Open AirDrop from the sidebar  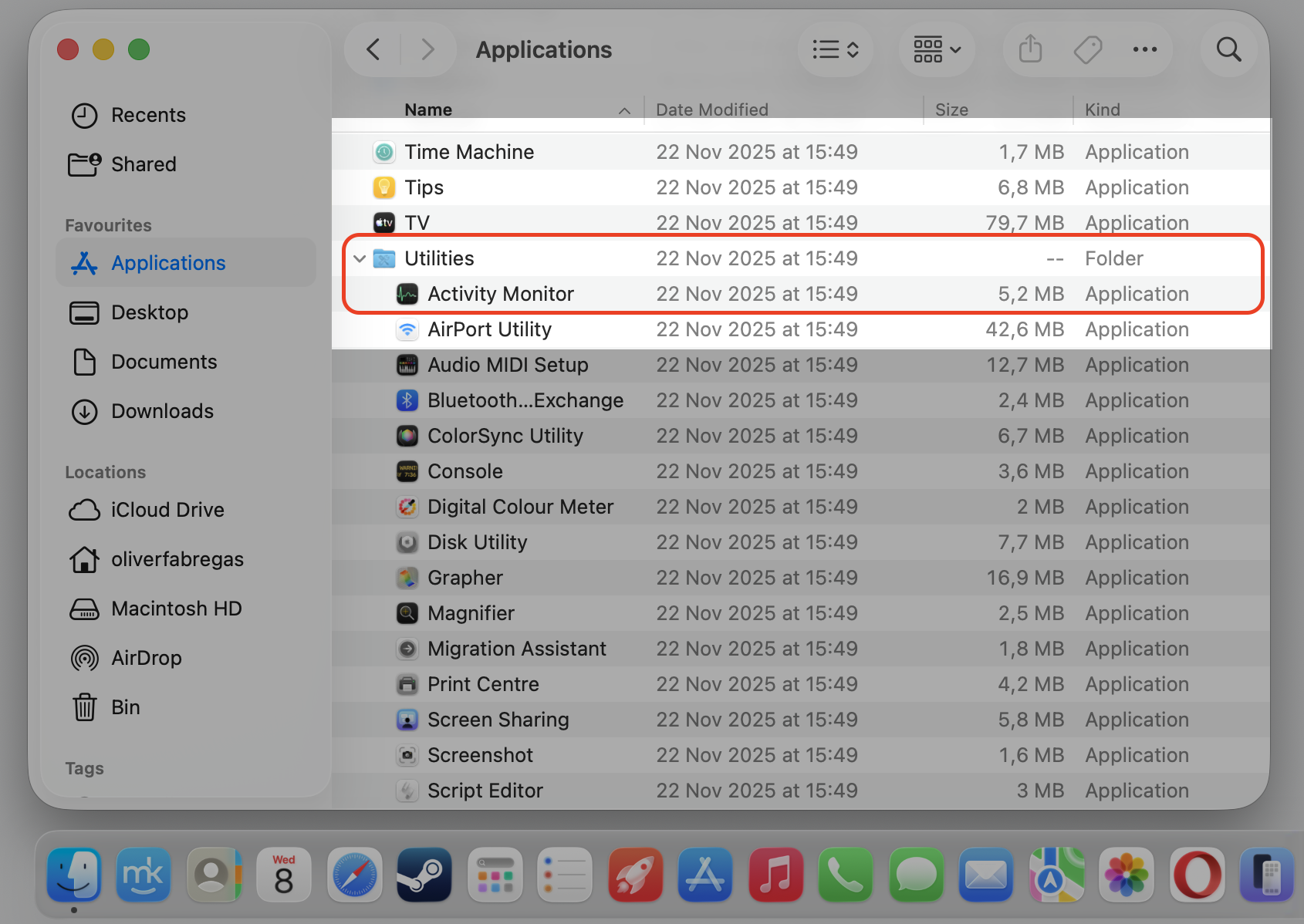[185, 658]
